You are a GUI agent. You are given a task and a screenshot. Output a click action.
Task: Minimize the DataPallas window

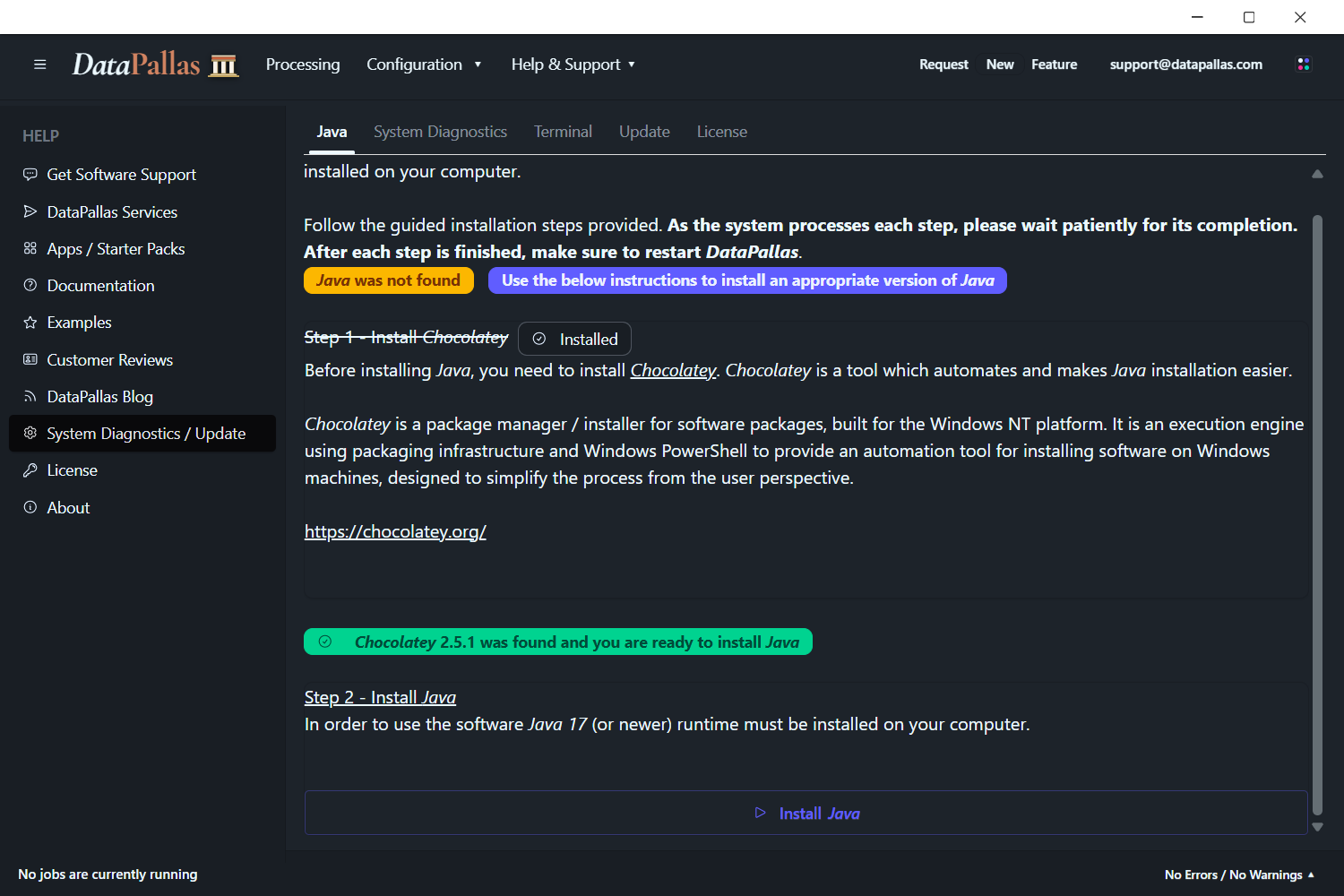1197,17
